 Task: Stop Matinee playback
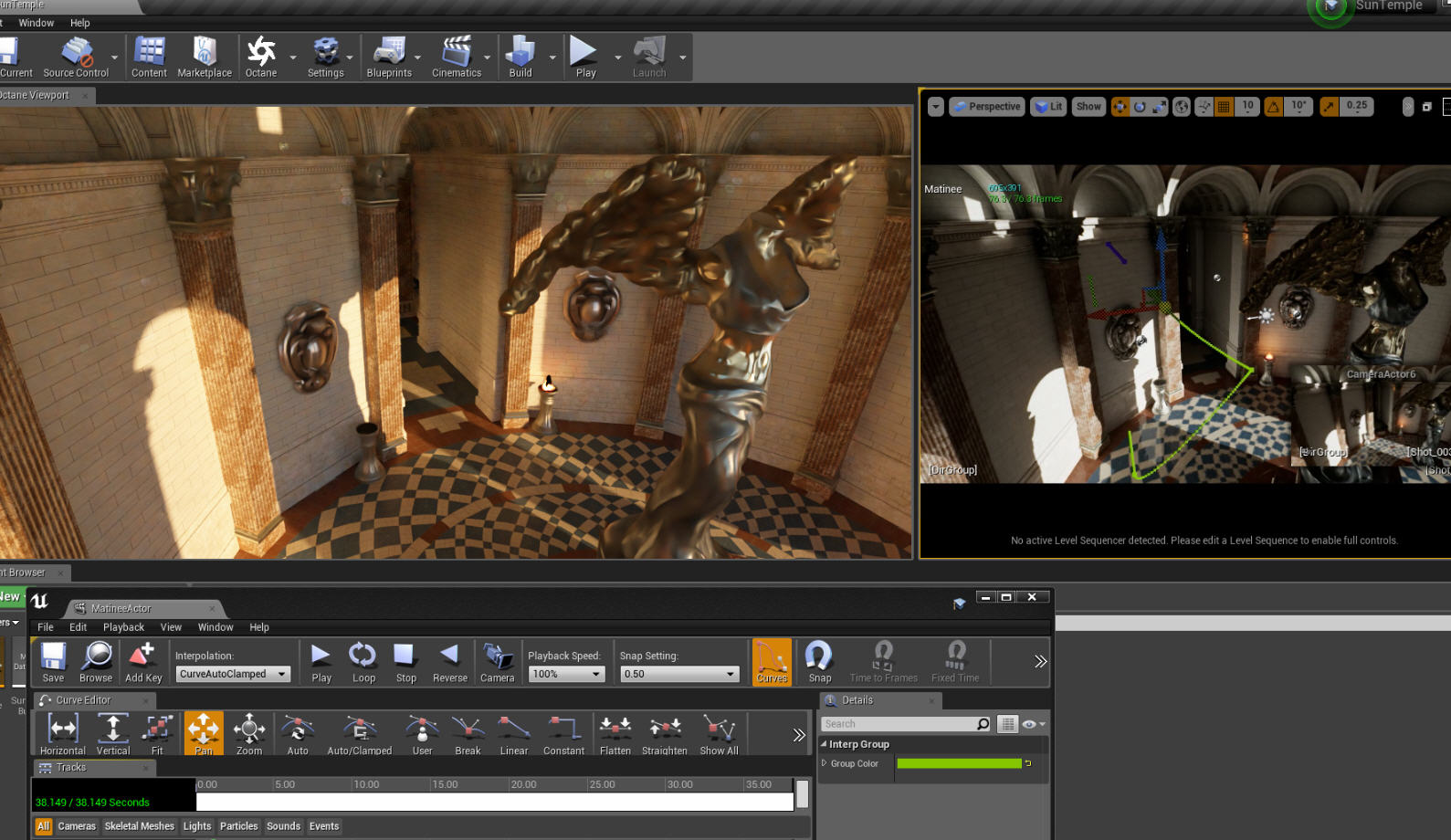coord(406,662)
